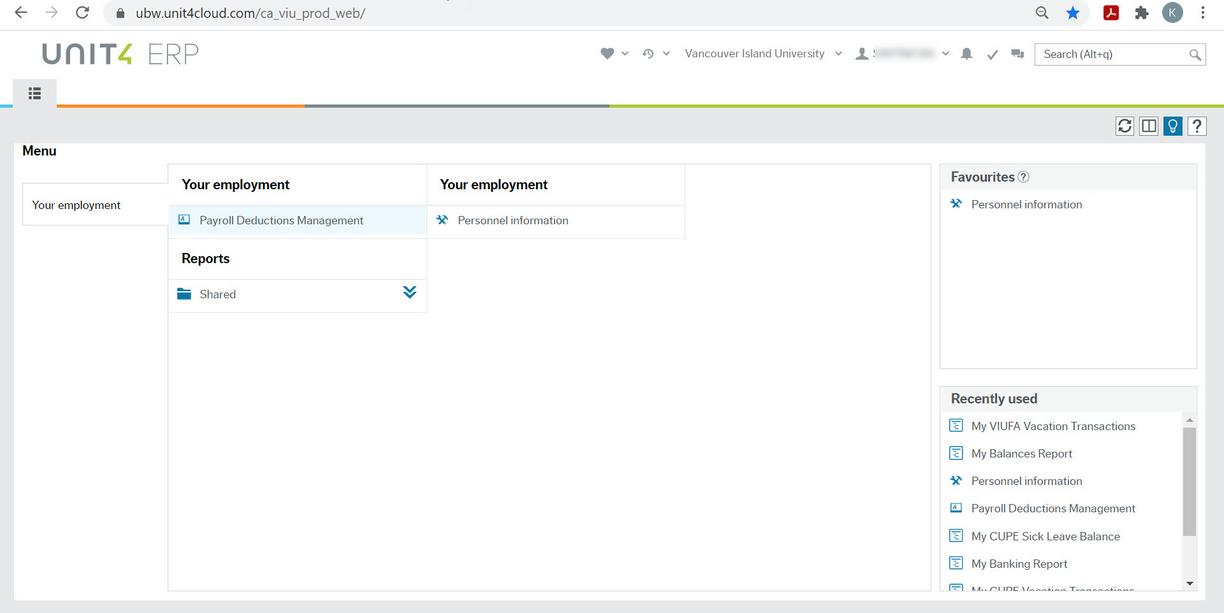Viewport: 1224px width, 613px height.
Task: Expand the Shared reports folder chevrons
Action: (408, 292)
